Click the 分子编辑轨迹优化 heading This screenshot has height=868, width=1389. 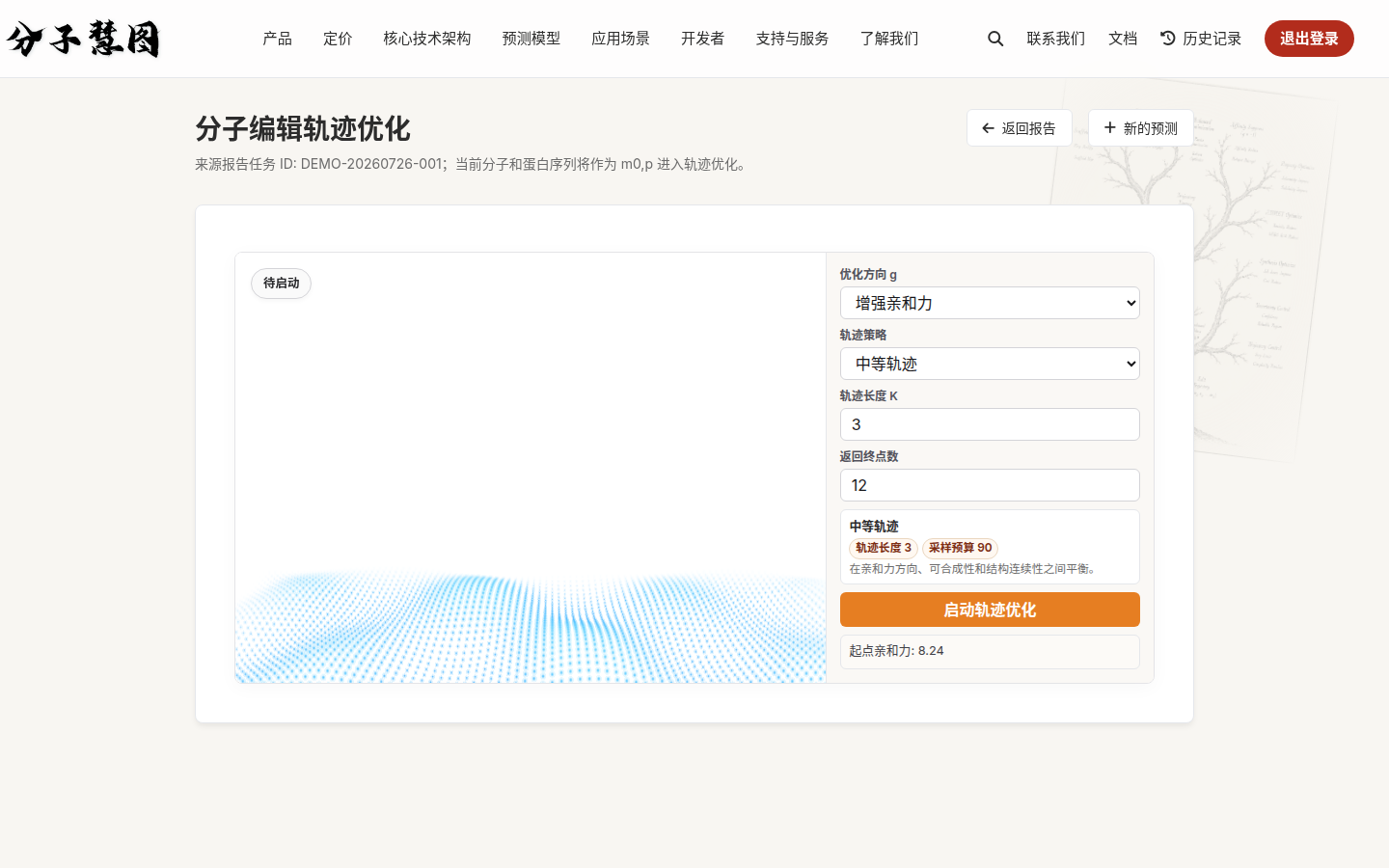pyautogui.click(x=303, y=128)
